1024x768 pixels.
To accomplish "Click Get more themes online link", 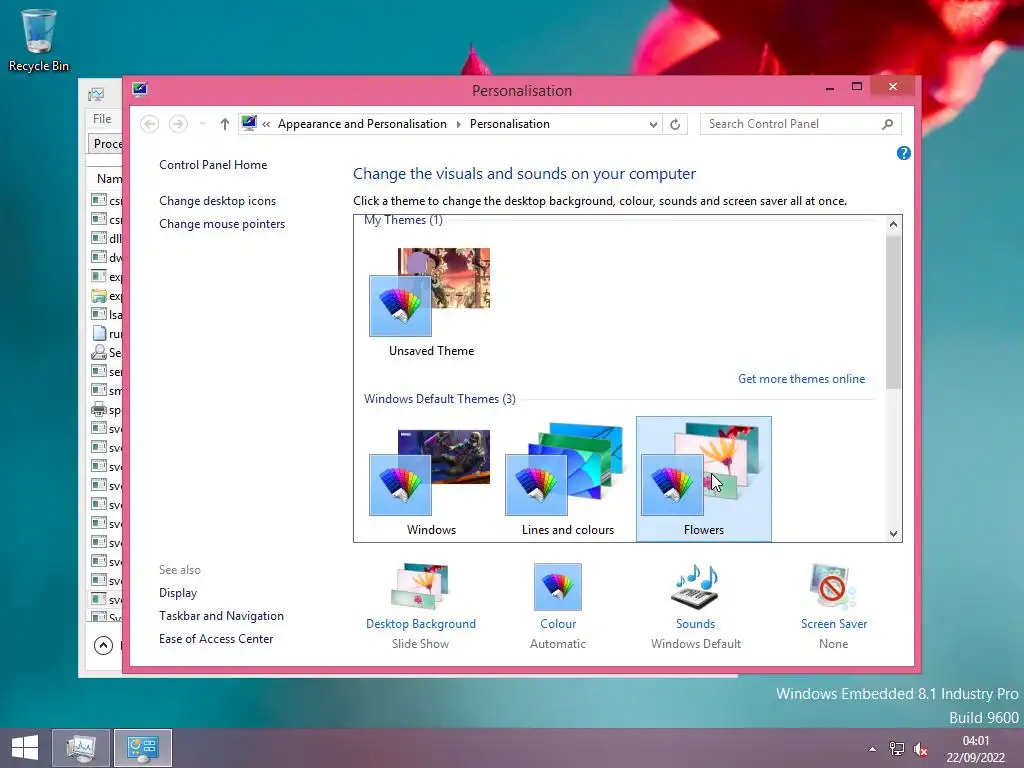I will coord(801,379).
